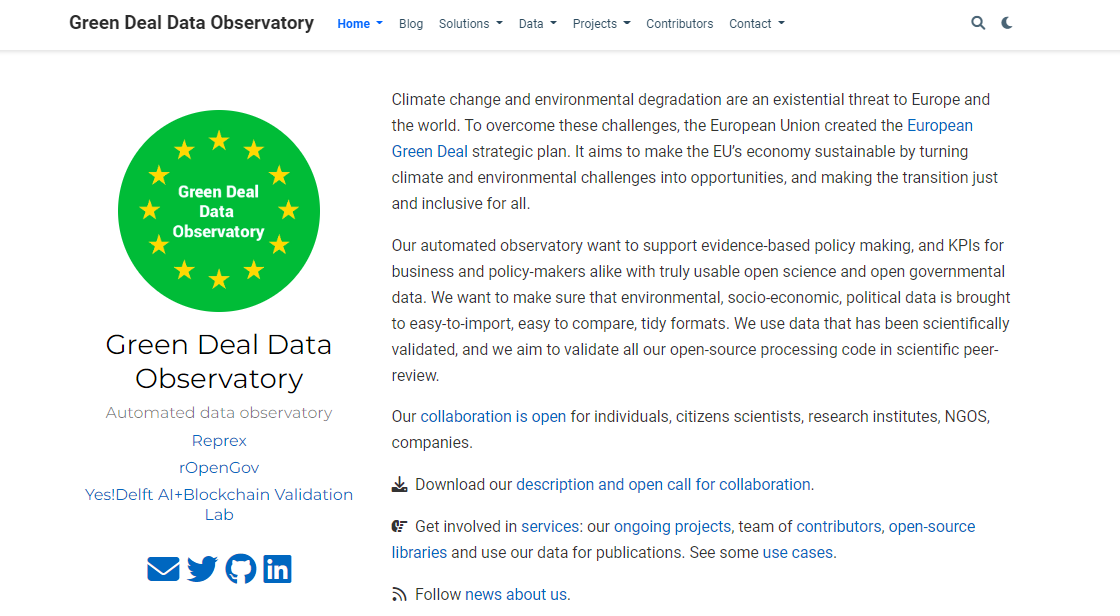The height and width of the screenshot is (616, 1120).
Task: Open the Contributors menu item
Action: [680, 24]
